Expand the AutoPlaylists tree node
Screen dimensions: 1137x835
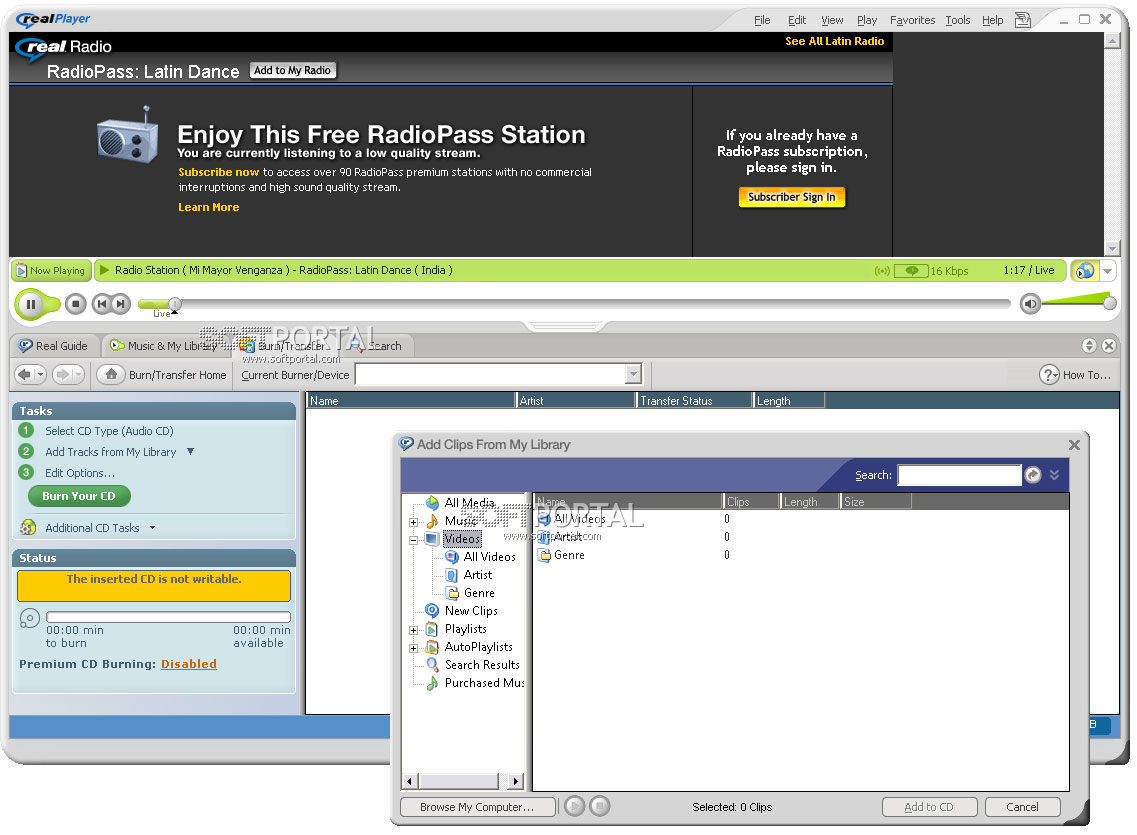413,649
